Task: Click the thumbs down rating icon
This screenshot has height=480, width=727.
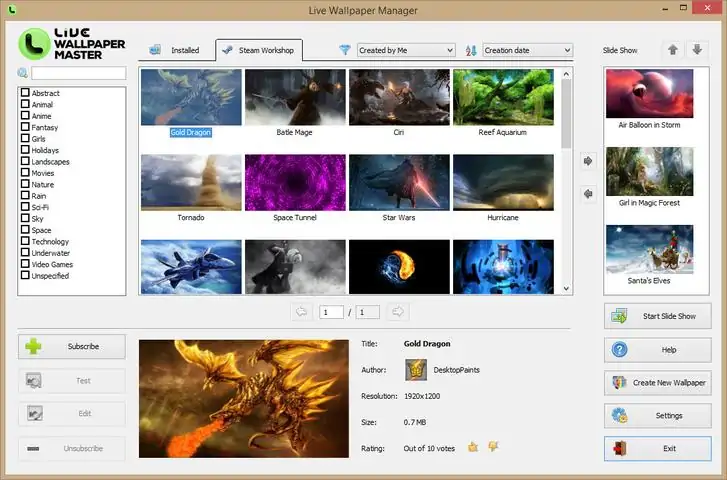Action: click(493, 447)
